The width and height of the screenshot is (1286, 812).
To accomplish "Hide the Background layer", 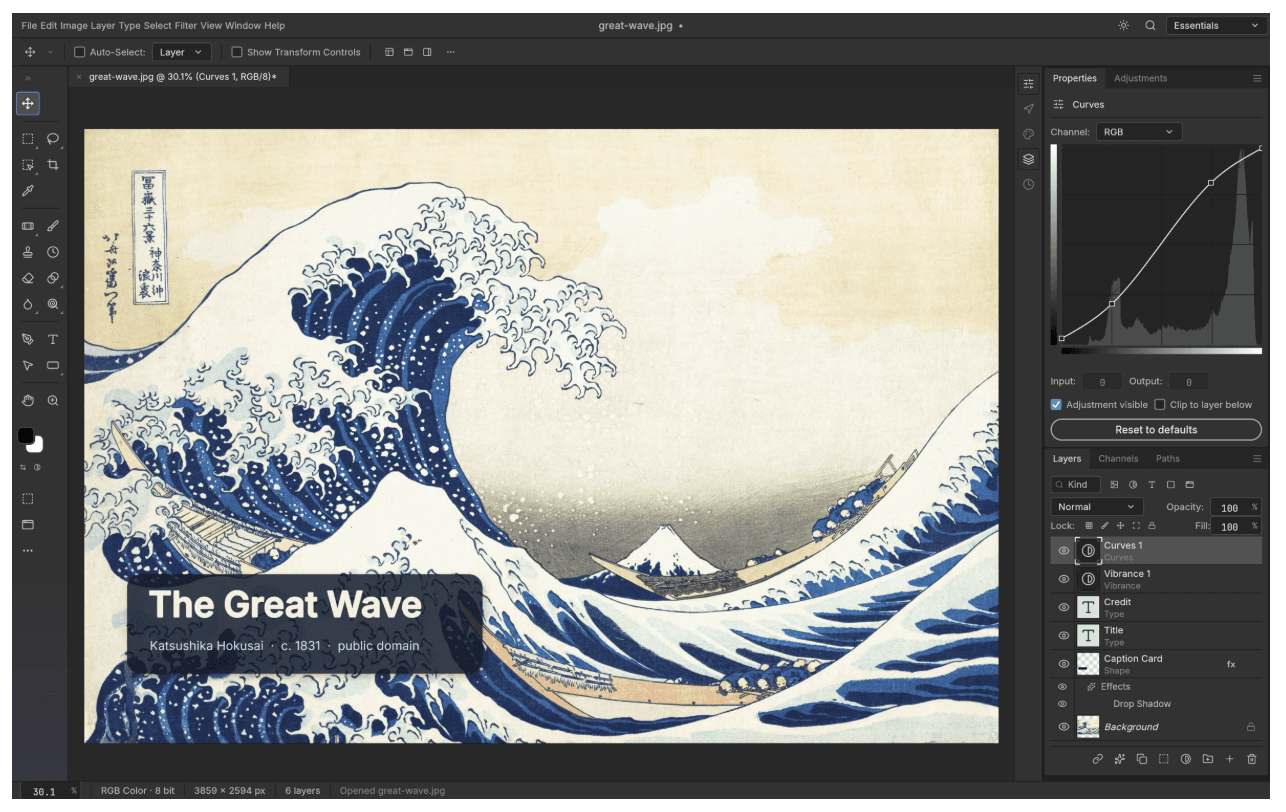I will (1064, 727).
